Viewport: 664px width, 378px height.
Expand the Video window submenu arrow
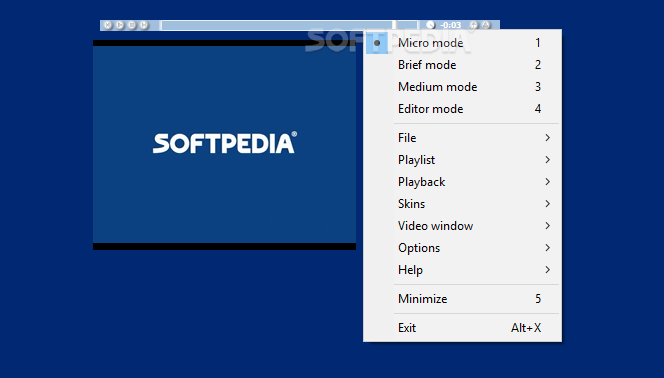tap(548, 226)
